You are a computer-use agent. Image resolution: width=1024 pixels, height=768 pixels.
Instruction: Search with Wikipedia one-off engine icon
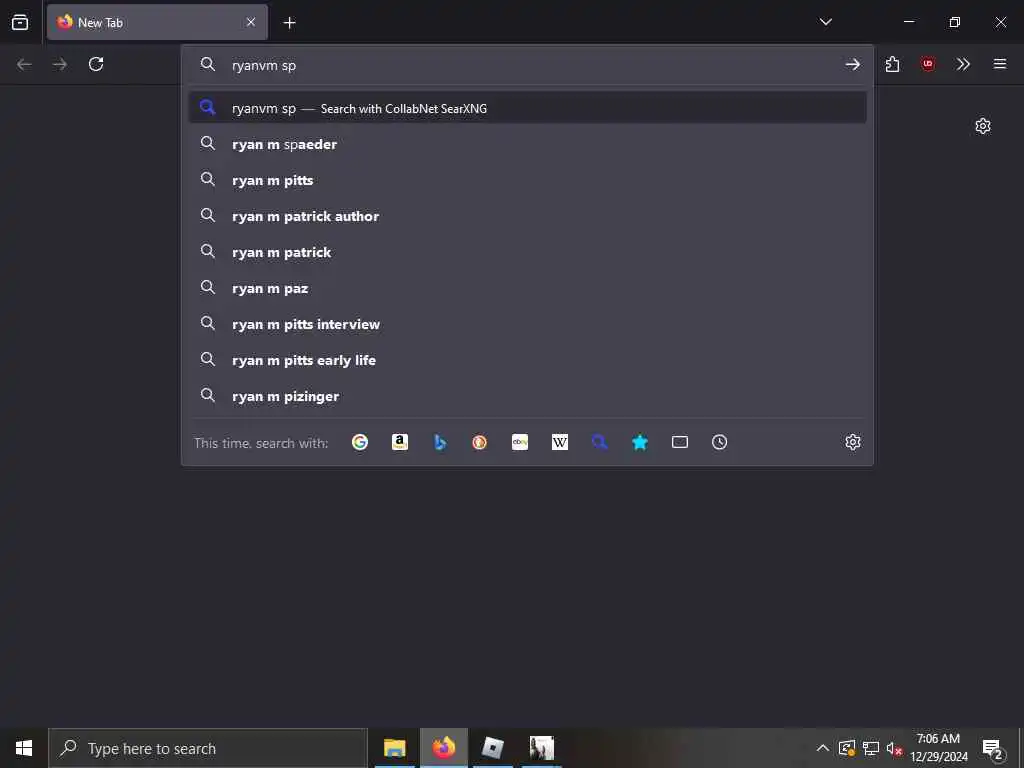click(560, 442)
